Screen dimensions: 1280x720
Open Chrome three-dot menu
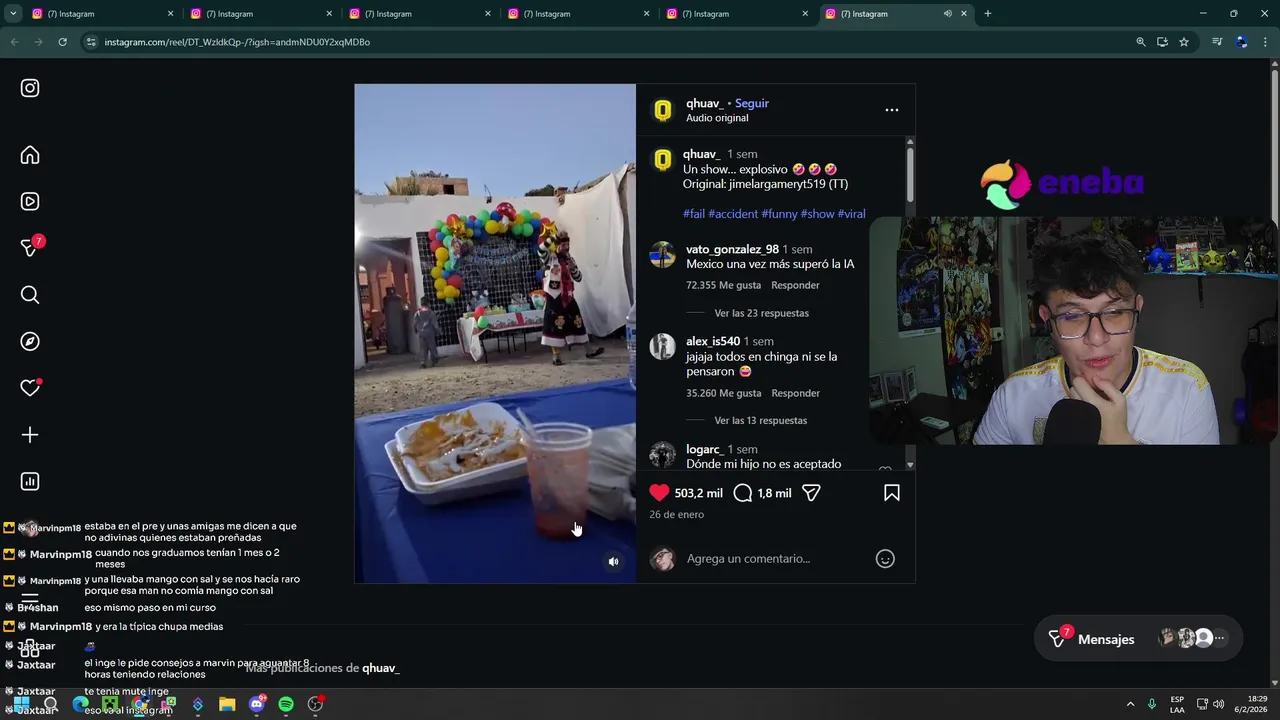[1266, 42]
